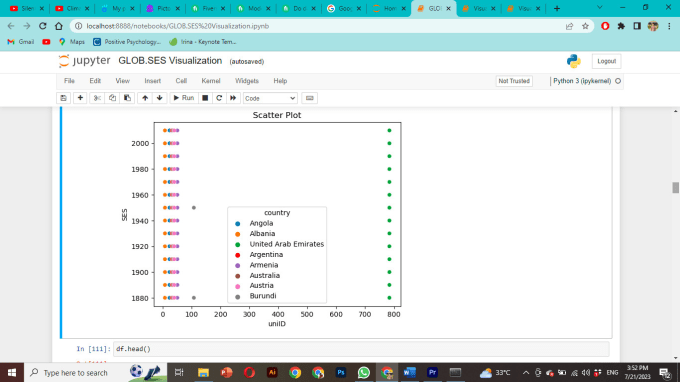Open the File menu
Image resolution: width=680 pixels, height=382 pixels.
pyautogui.click(x=69, y=81)
